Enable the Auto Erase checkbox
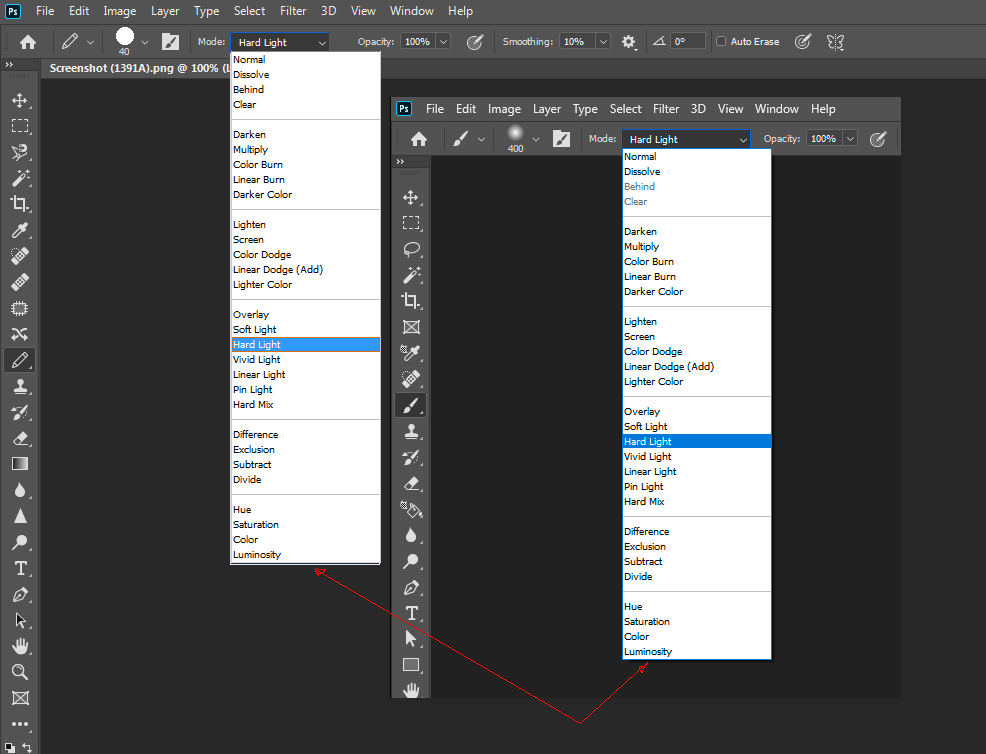 click(721, 41)
